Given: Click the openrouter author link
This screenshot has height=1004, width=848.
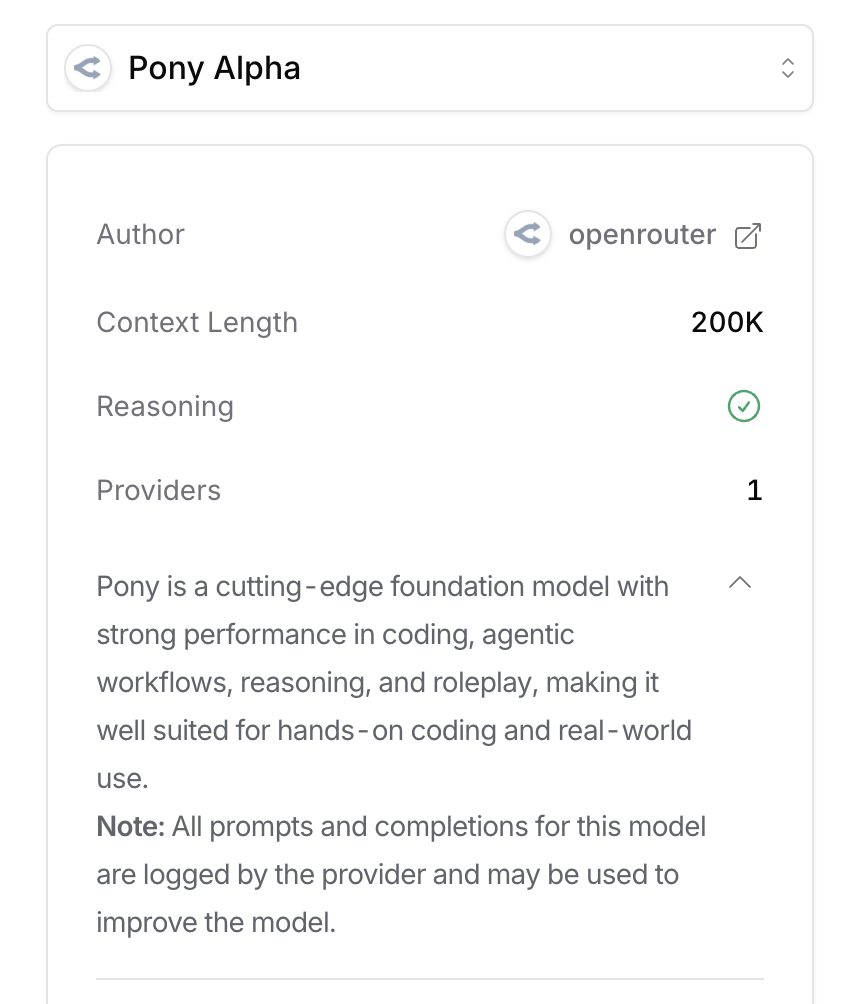Looking at the screenshot, I should [642, 234].
